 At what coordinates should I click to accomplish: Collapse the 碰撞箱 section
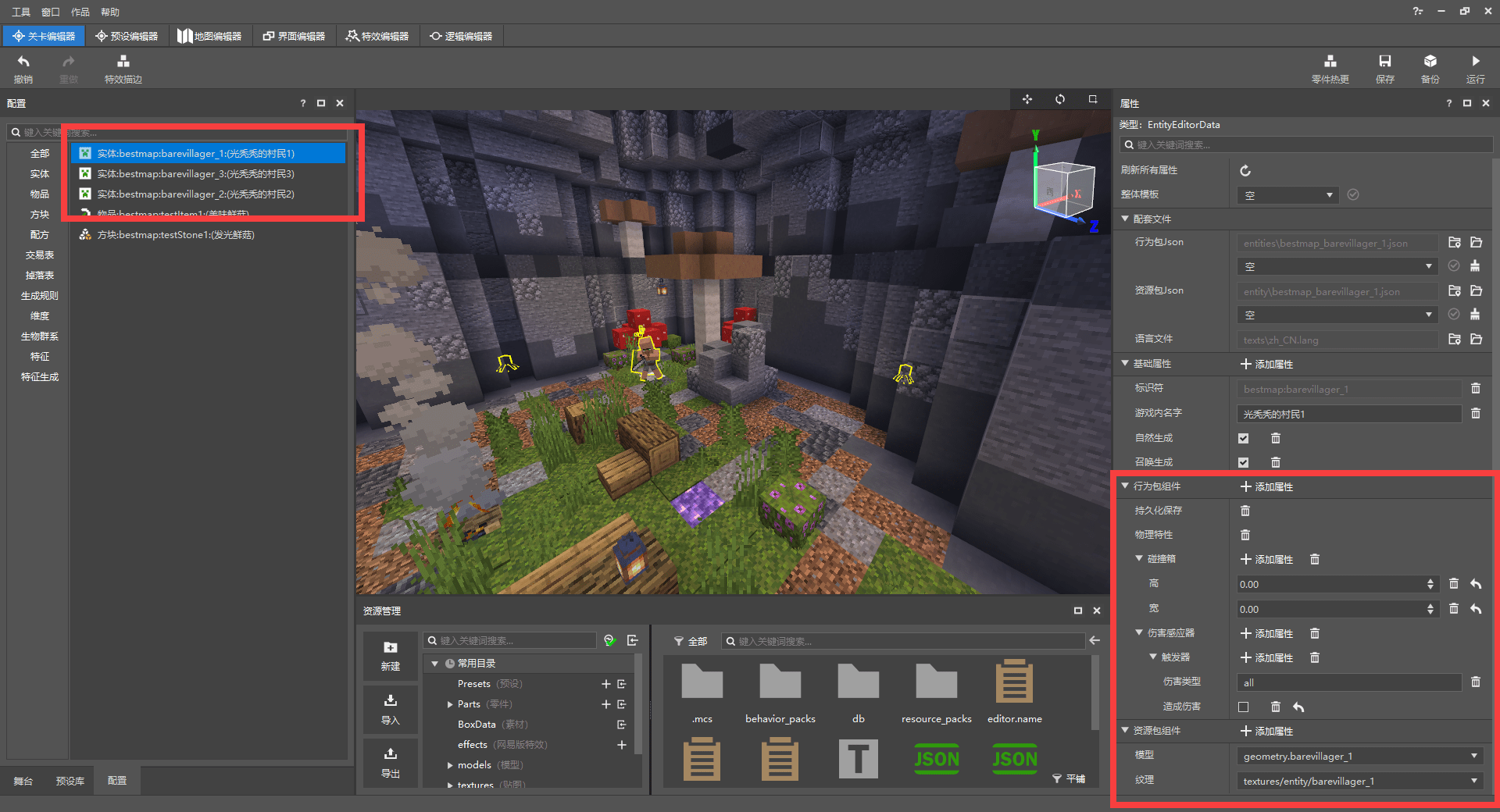coord(1139,559)
